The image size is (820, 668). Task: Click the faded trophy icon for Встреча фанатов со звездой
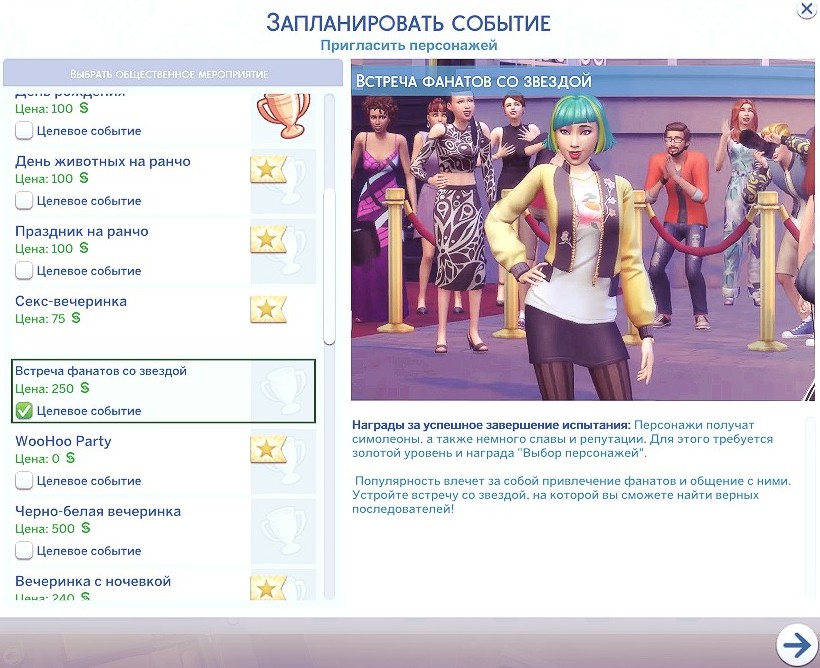pos(283,391)
